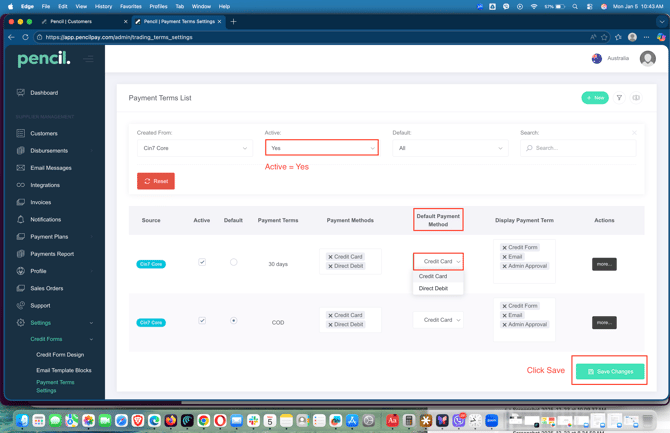
Task: Open Payments Report in sidebar
Action: click(x=51, y=254)
